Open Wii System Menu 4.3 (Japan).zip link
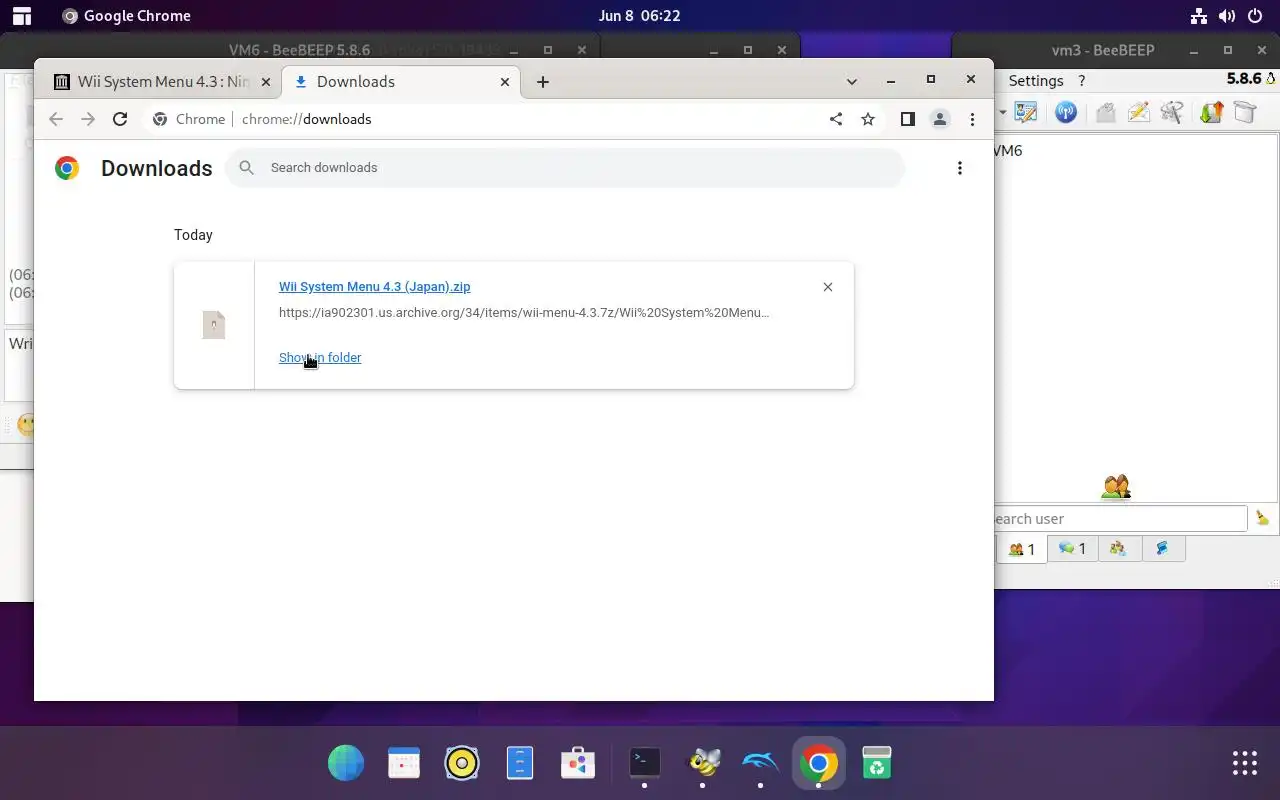Image resolution: width=1280 pixels, height=800 pixels. pyautogui.click(x=374, y=286)
